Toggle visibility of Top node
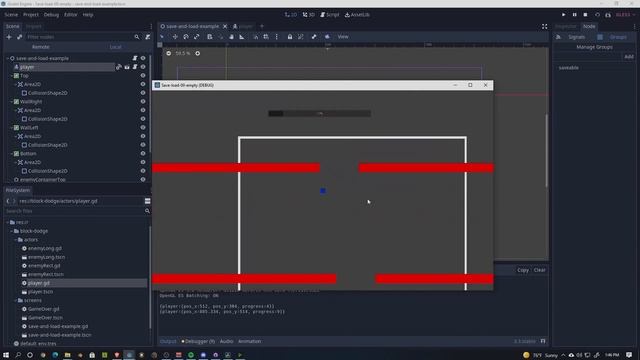Image resolution: width=640 pixels, height=360 pixels. point(143,76)
